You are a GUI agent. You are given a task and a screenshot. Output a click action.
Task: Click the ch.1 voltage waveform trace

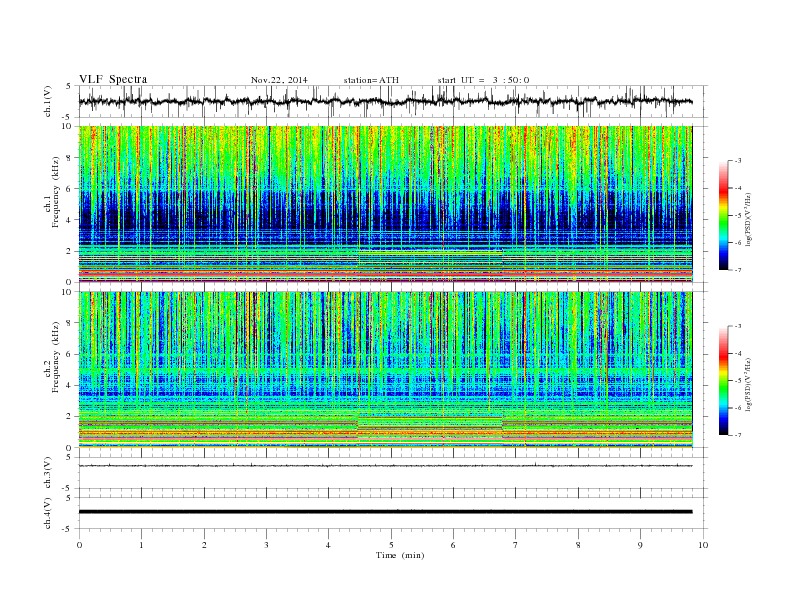pos(385,101)
